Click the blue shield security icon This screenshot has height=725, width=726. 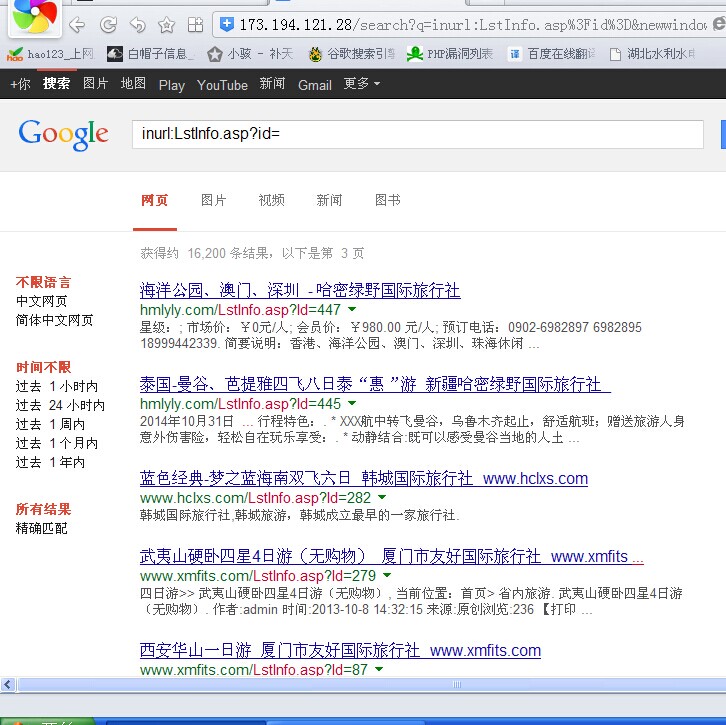click(226, 24)
